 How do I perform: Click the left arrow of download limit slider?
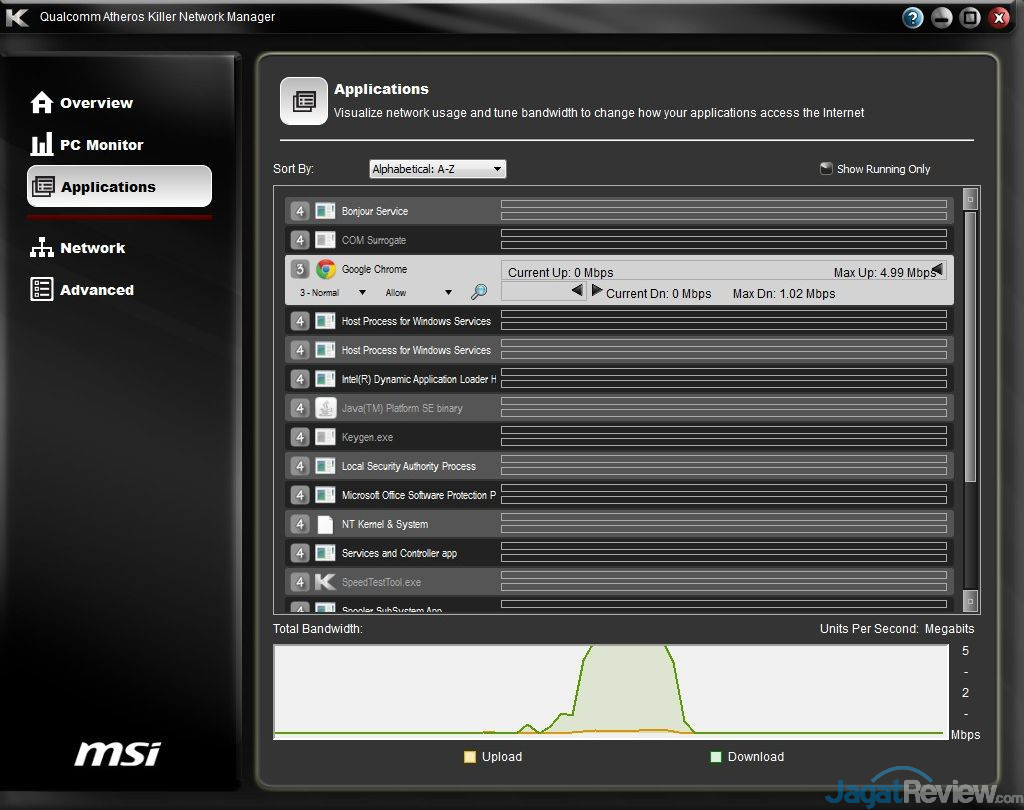(x=577, y=291)
